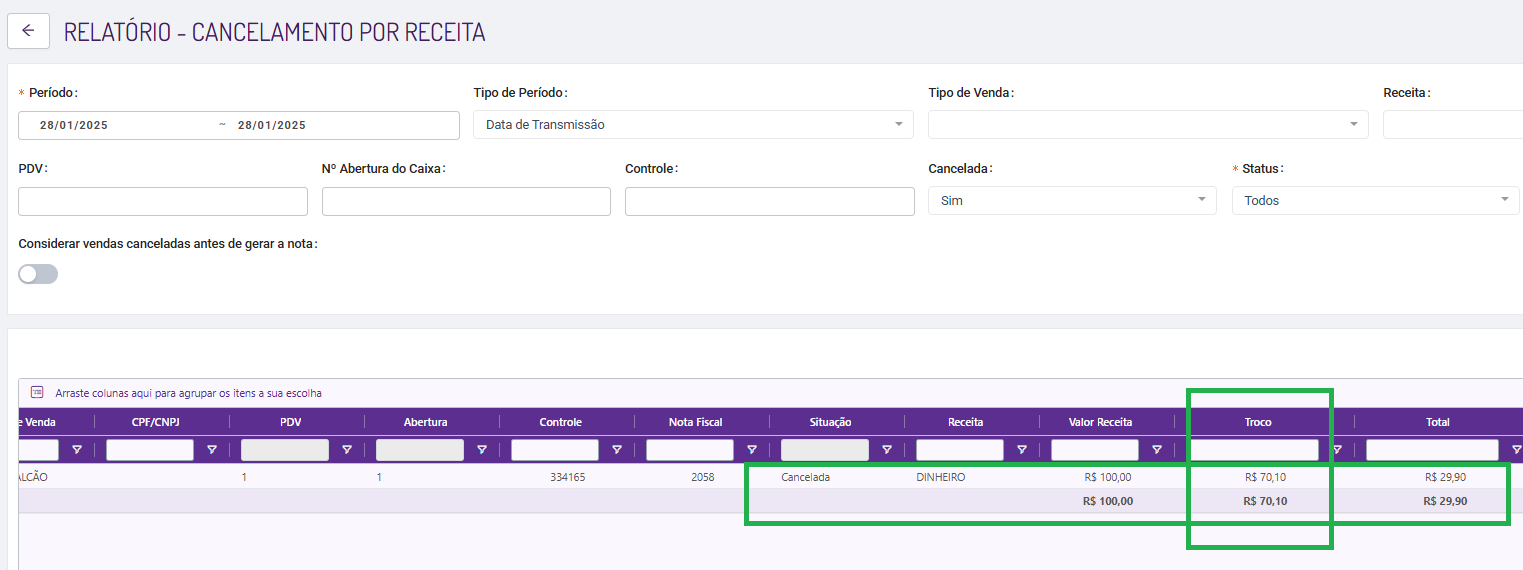The width and height of the screenshot is (1523, 570).
Task: Toggle considerar vendas canceladas switch
Action: [x=38, y=274]
